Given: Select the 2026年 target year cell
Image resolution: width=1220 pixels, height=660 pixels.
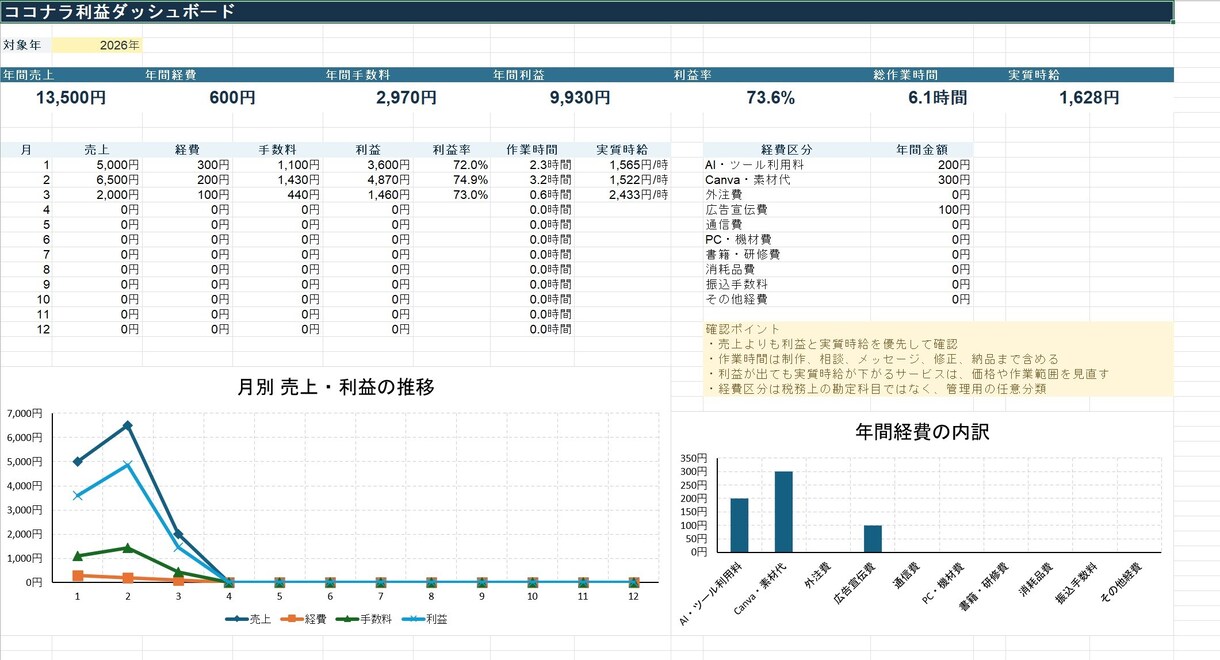Looking at the screenshot, I should pyautogui.click(x=97, y=45).
